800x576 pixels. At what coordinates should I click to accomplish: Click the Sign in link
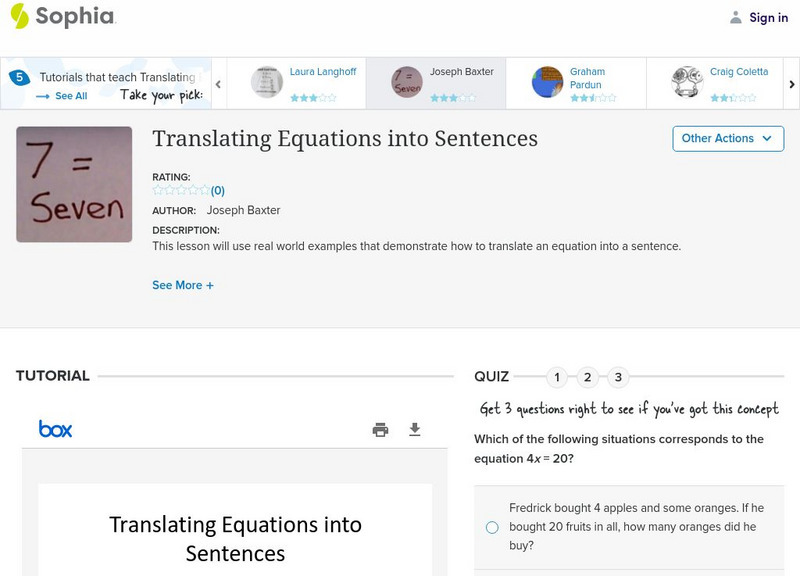(768, 17)
